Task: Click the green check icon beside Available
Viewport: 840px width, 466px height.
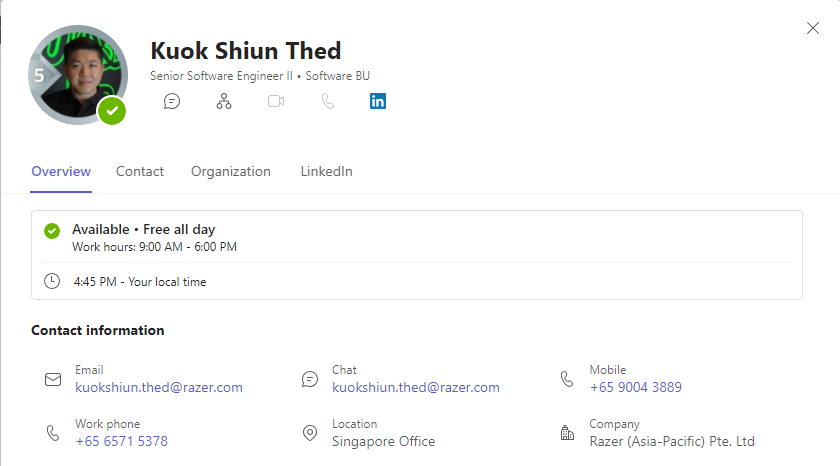Action: (x=52, y=231)
